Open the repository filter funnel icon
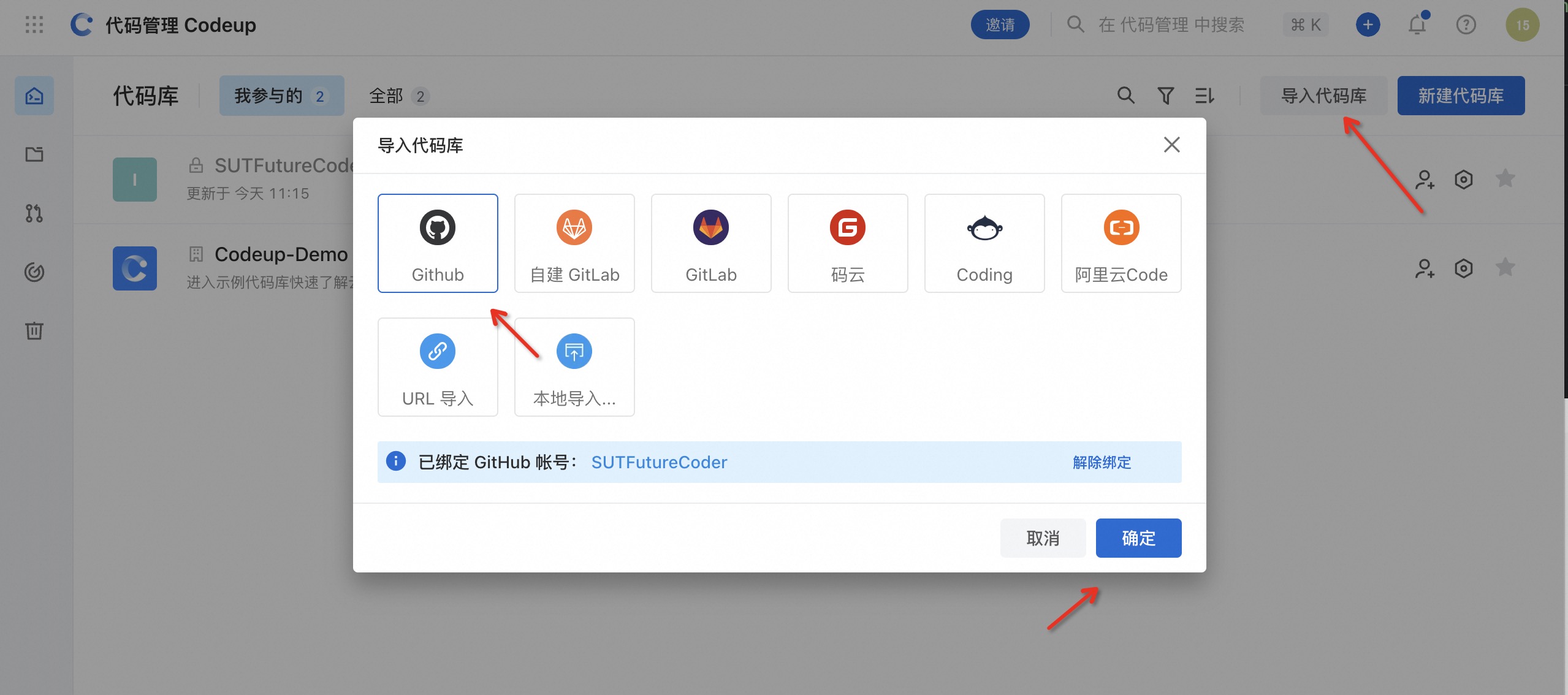Image resolution: width=1568 pixels, height=695 pixels. 1165,96
